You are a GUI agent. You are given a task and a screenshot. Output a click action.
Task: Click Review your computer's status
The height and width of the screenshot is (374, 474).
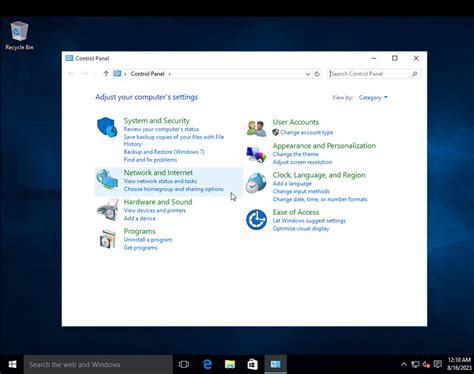[x=161, y=129]
